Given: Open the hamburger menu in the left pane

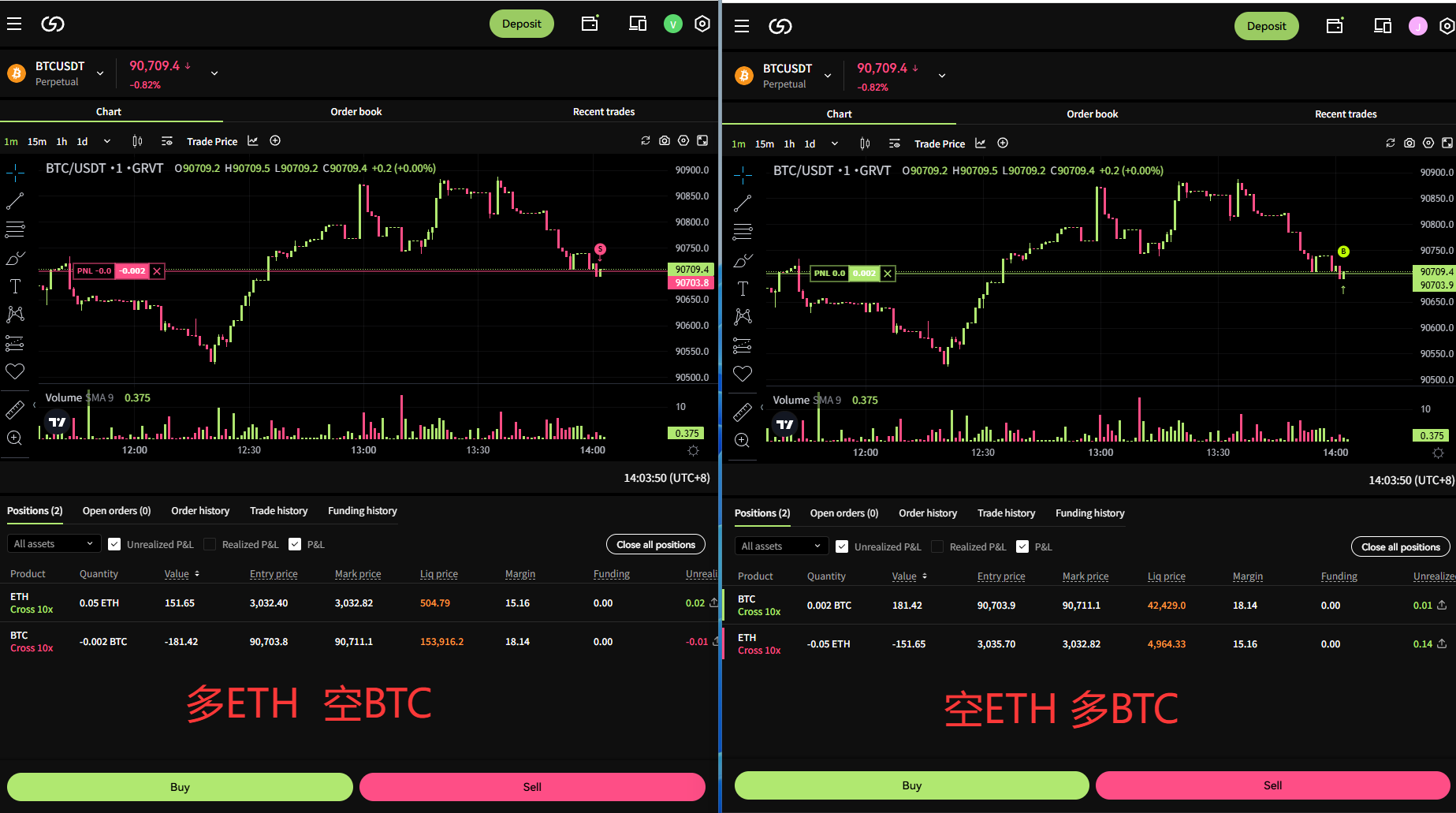Looking at the screenshot, I should (x=14, y=24).
